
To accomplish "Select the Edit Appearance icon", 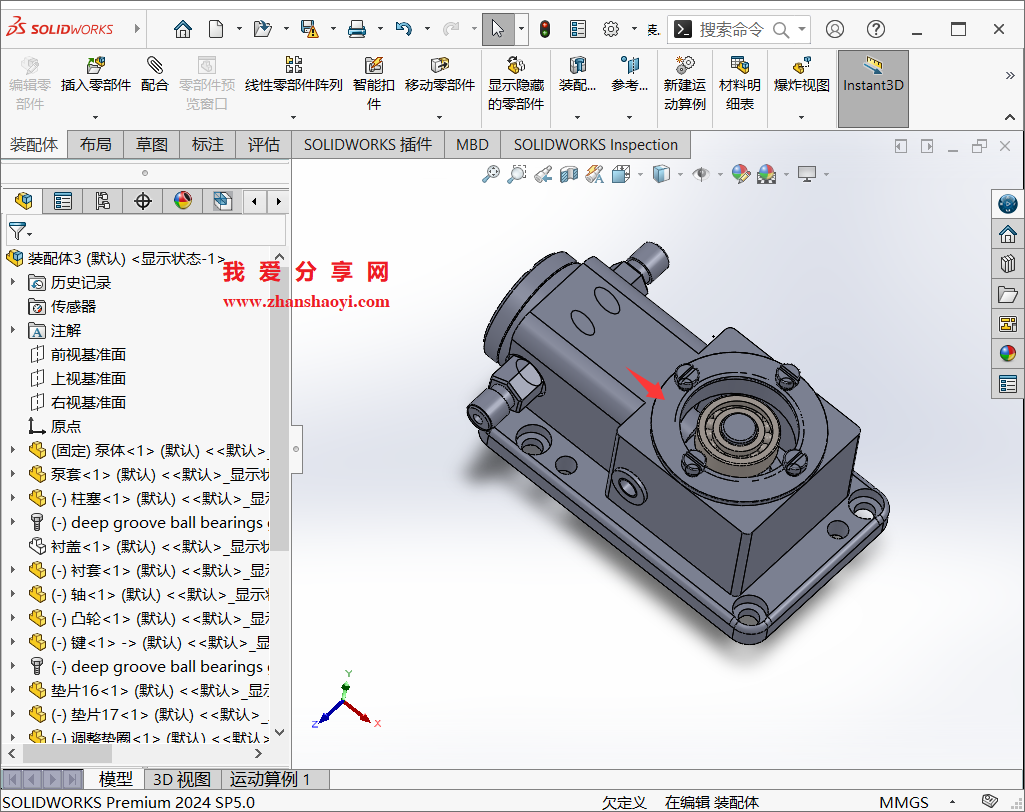I will point(741,174).
